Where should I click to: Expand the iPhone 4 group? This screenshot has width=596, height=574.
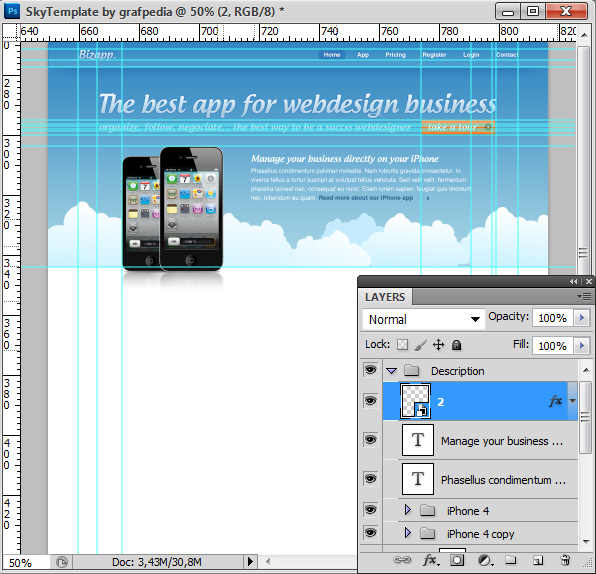click(408, 510)
